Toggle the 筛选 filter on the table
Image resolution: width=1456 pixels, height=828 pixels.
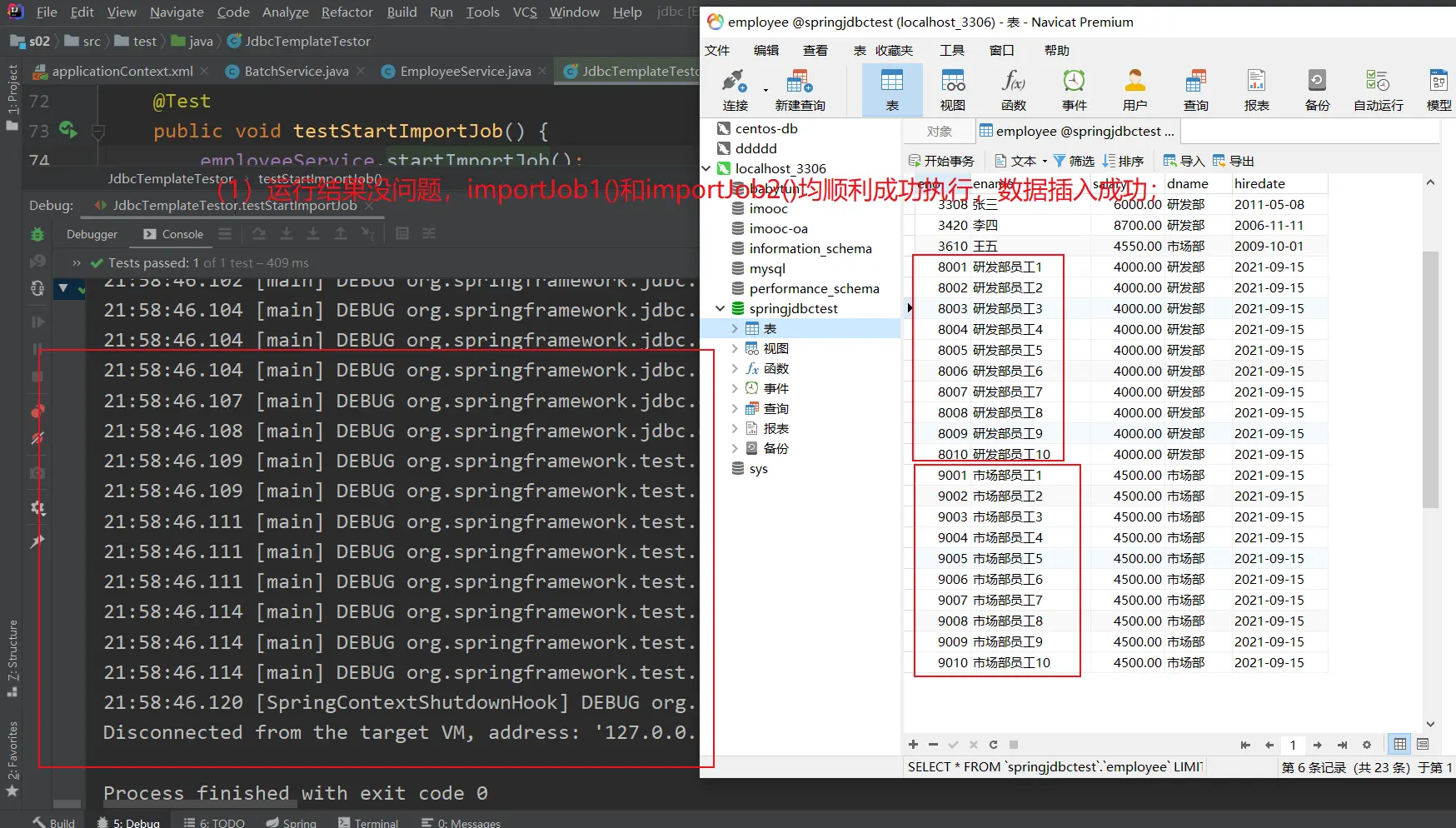pyautogui.click(x=1074, y=161)
